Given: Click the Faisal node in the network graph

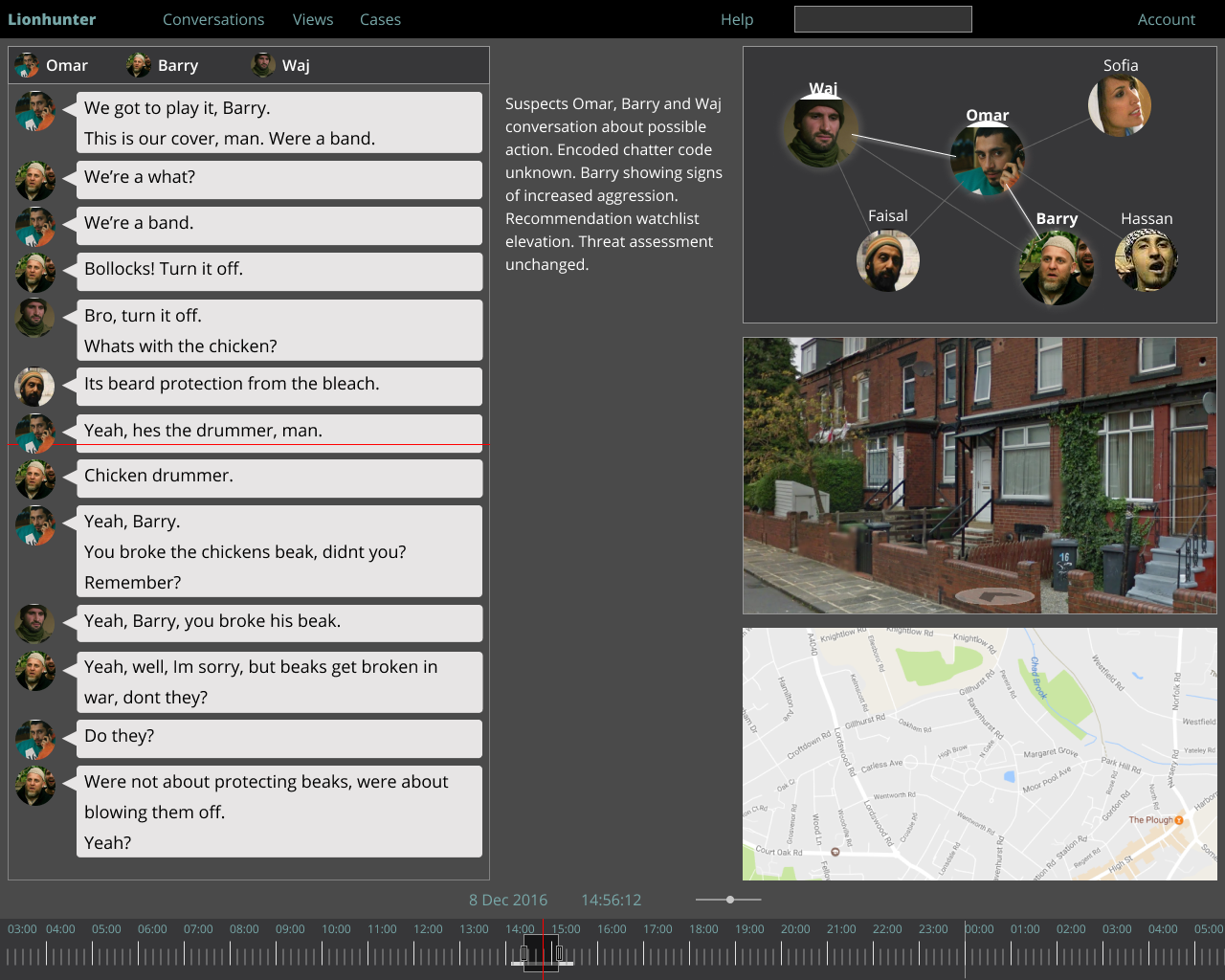Looking at the screenshot, I should [x=888, y=259].
